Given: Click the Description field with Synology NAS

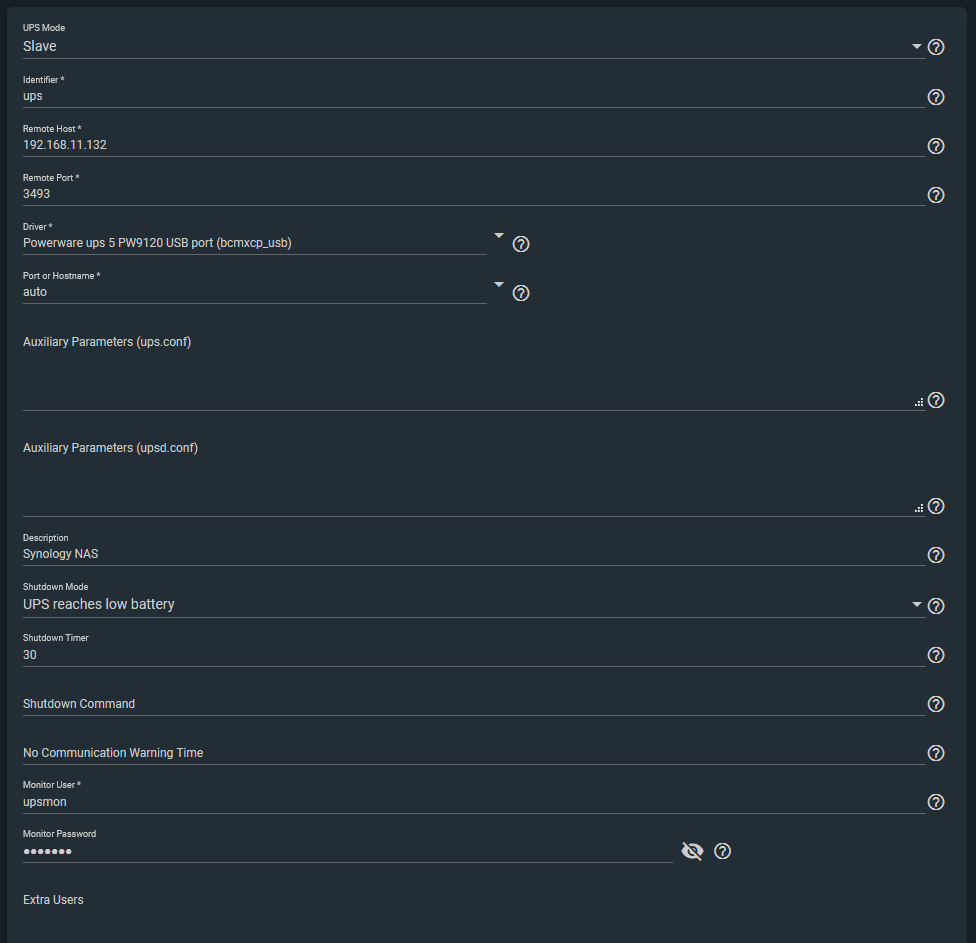Looking at the screenshot, I should point(474,554).
